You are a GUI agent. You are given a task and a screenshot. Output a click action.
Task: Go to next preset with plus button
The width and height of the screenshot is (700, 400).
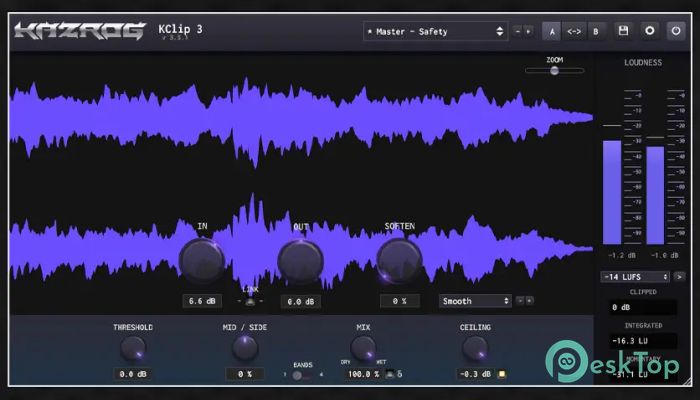point(528,31)
